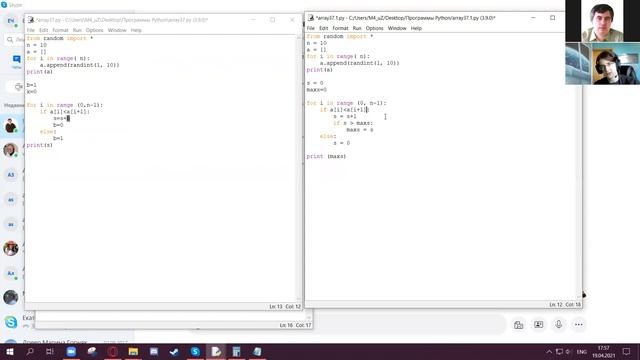Open the last pinned taskbar app icon
640x360 pixels.
click(x=257, y=351)
